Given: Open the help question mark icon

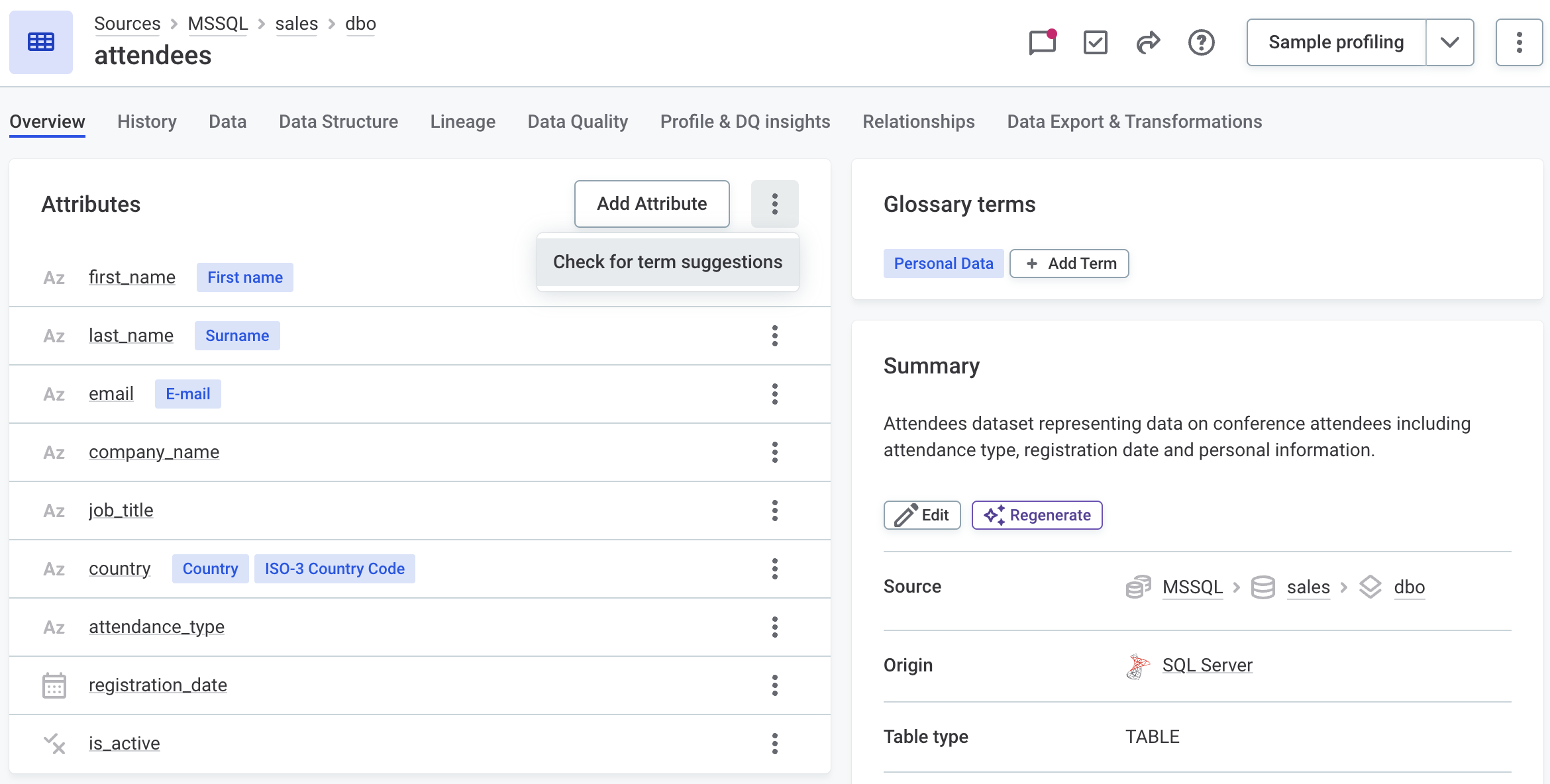Looking at the screenshot, I should pos(1201,43).
